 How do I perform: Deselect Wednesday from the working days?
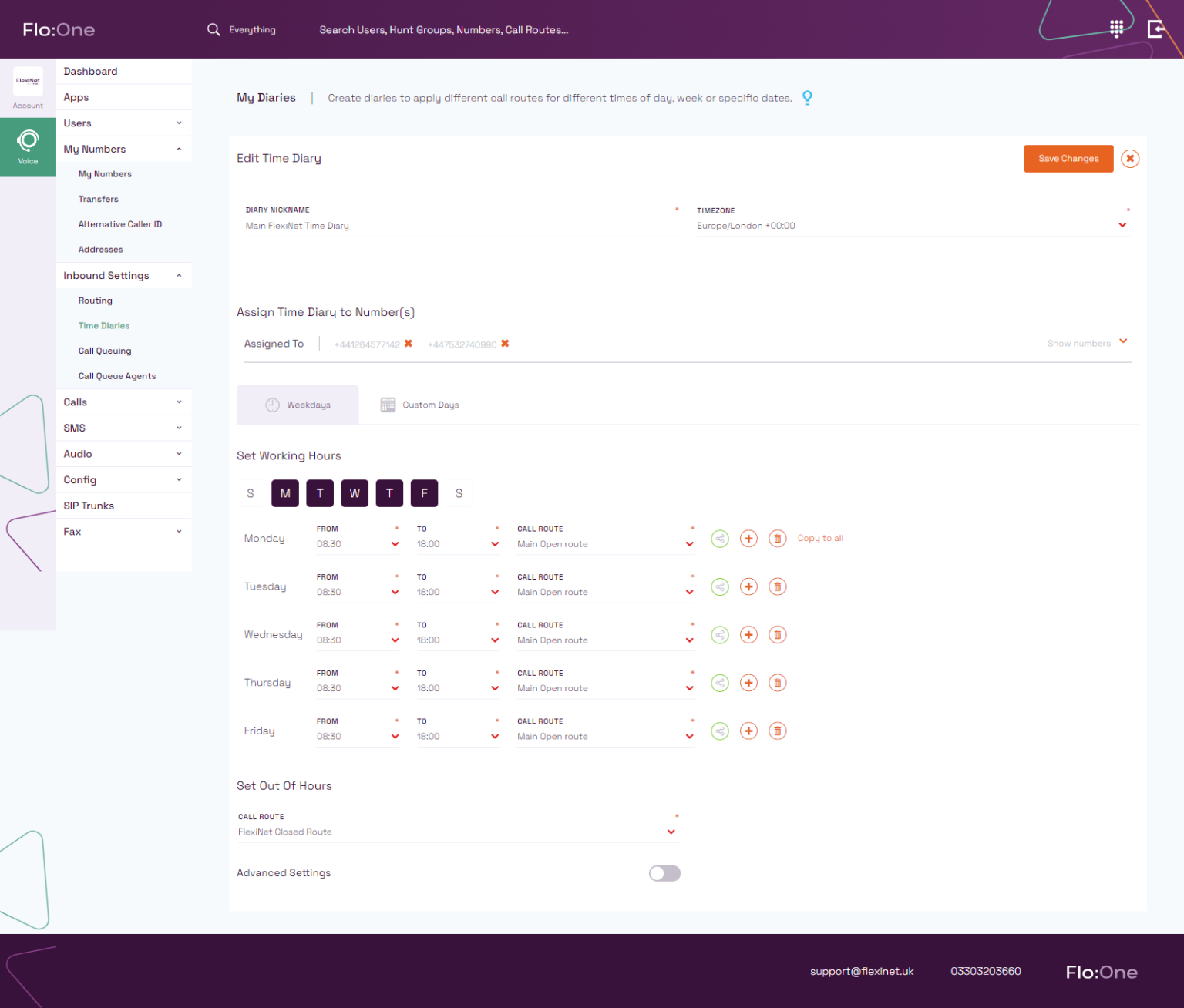[355, 493]
